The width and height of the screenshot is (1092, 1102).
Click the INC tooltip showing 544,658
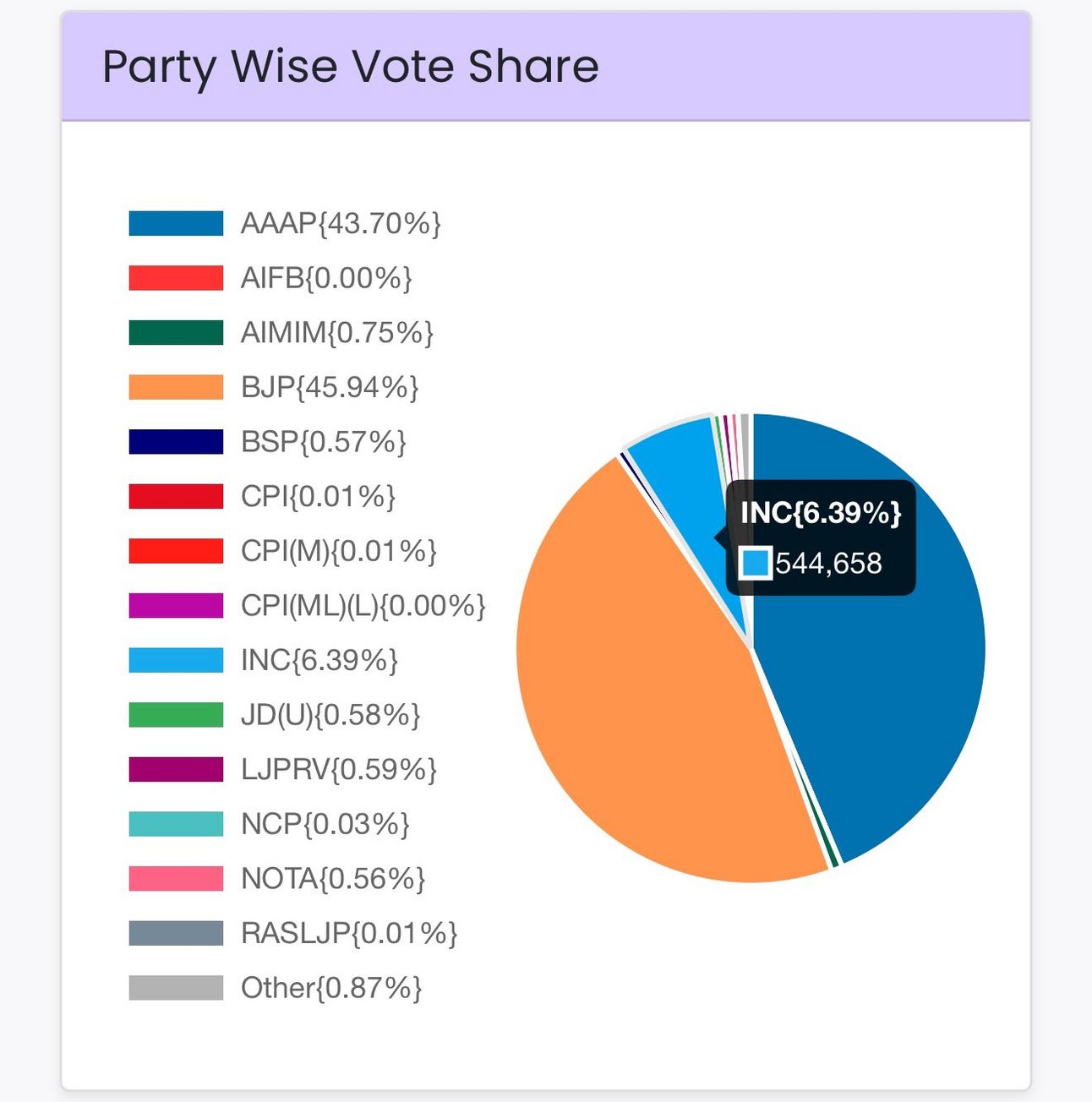click(821, 537)
